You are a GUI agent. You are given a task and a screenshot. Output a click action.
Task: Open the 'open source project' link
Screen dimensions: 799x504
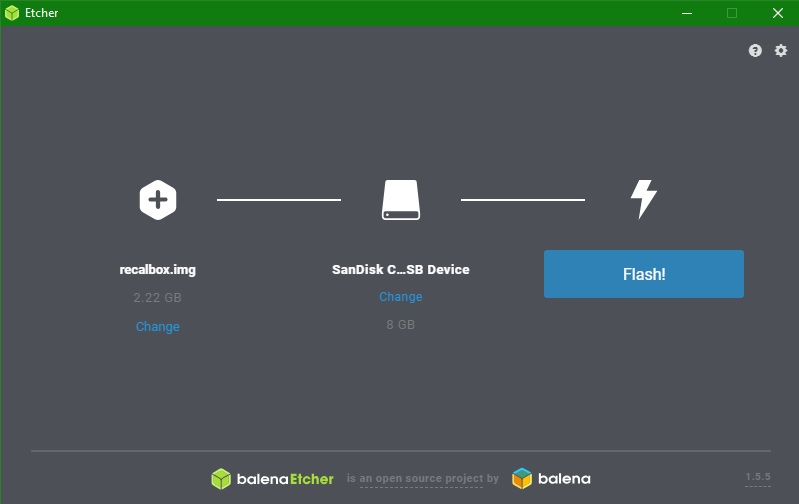click(421, 479)
